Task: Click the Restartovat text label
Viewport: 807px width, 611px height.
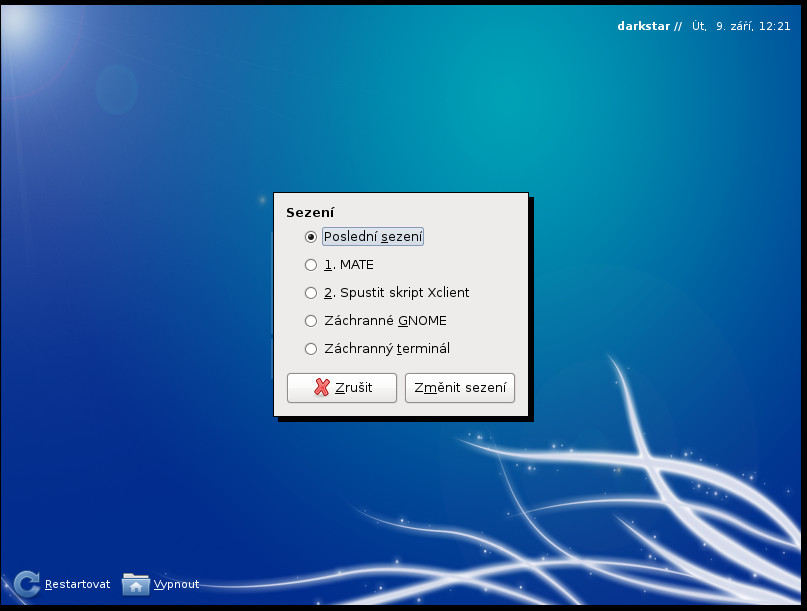Action: [77, 584]
